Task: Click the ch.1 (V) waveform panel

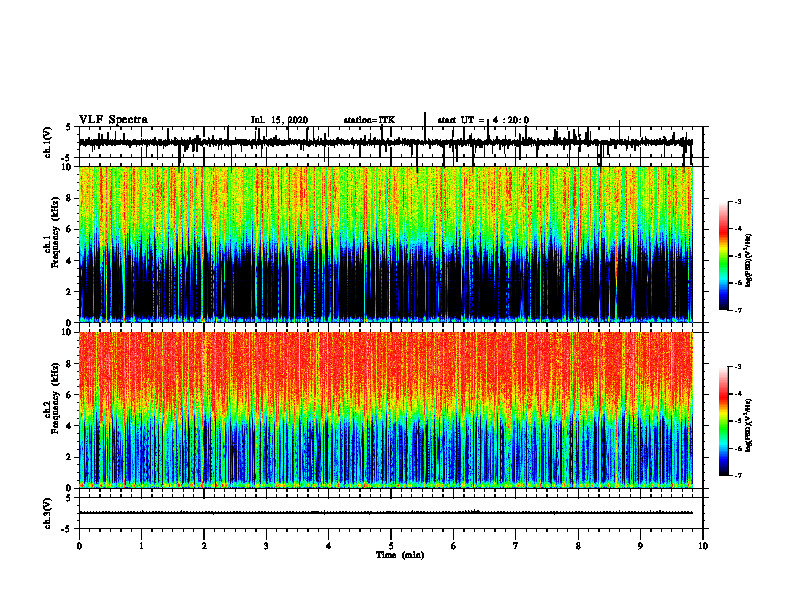Action: 391,142
